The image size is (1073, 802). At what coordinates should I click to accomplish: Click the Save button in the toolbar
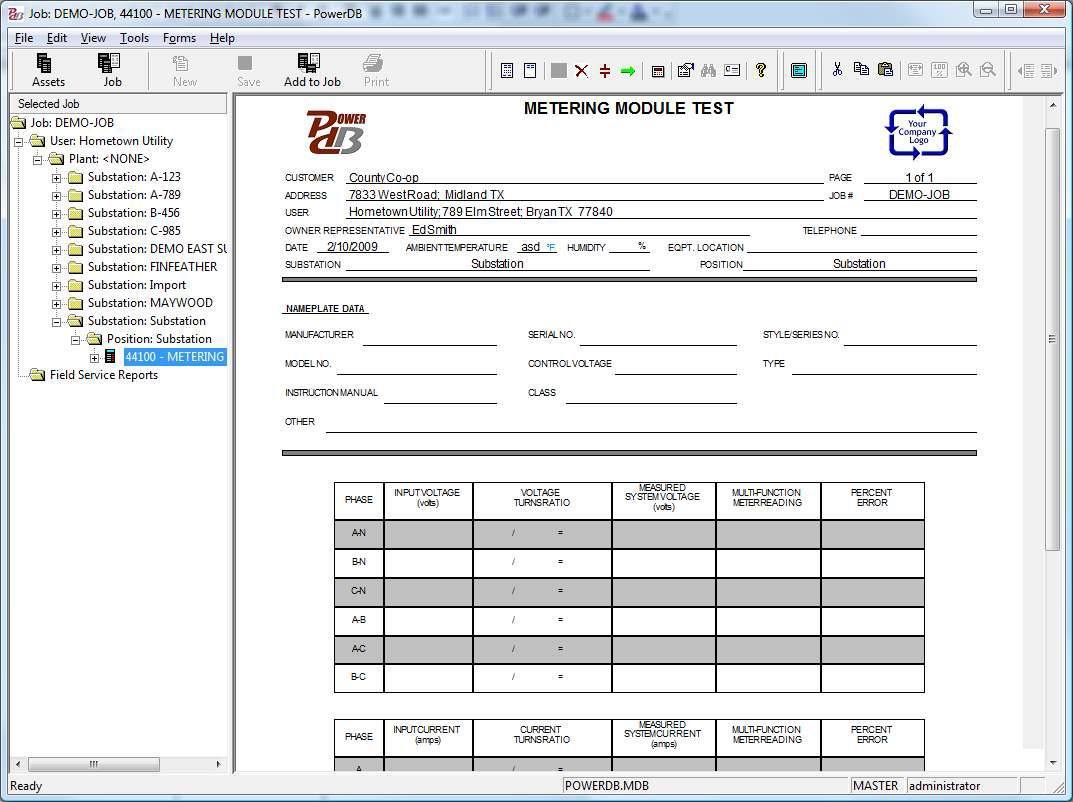pos(248,65)
